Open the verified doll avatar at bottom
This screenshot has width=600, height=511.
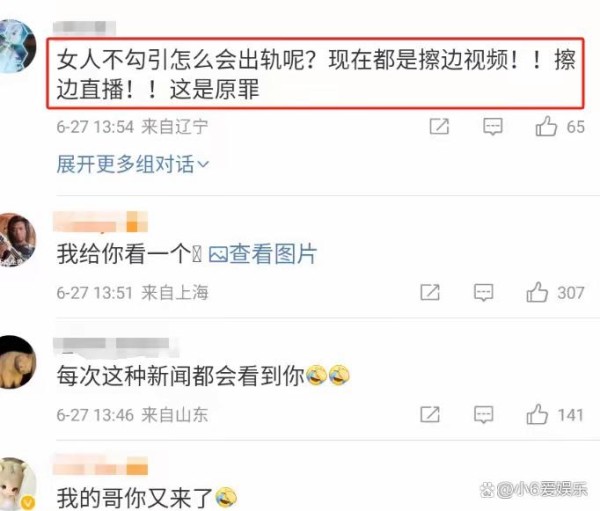pos(18,484)
